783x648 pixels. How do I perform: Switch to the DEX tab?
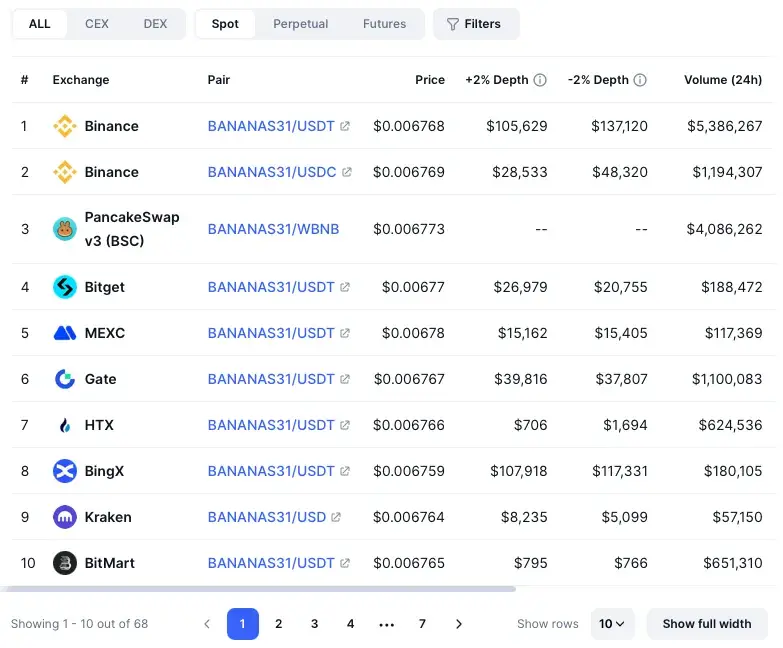point(155,24)
